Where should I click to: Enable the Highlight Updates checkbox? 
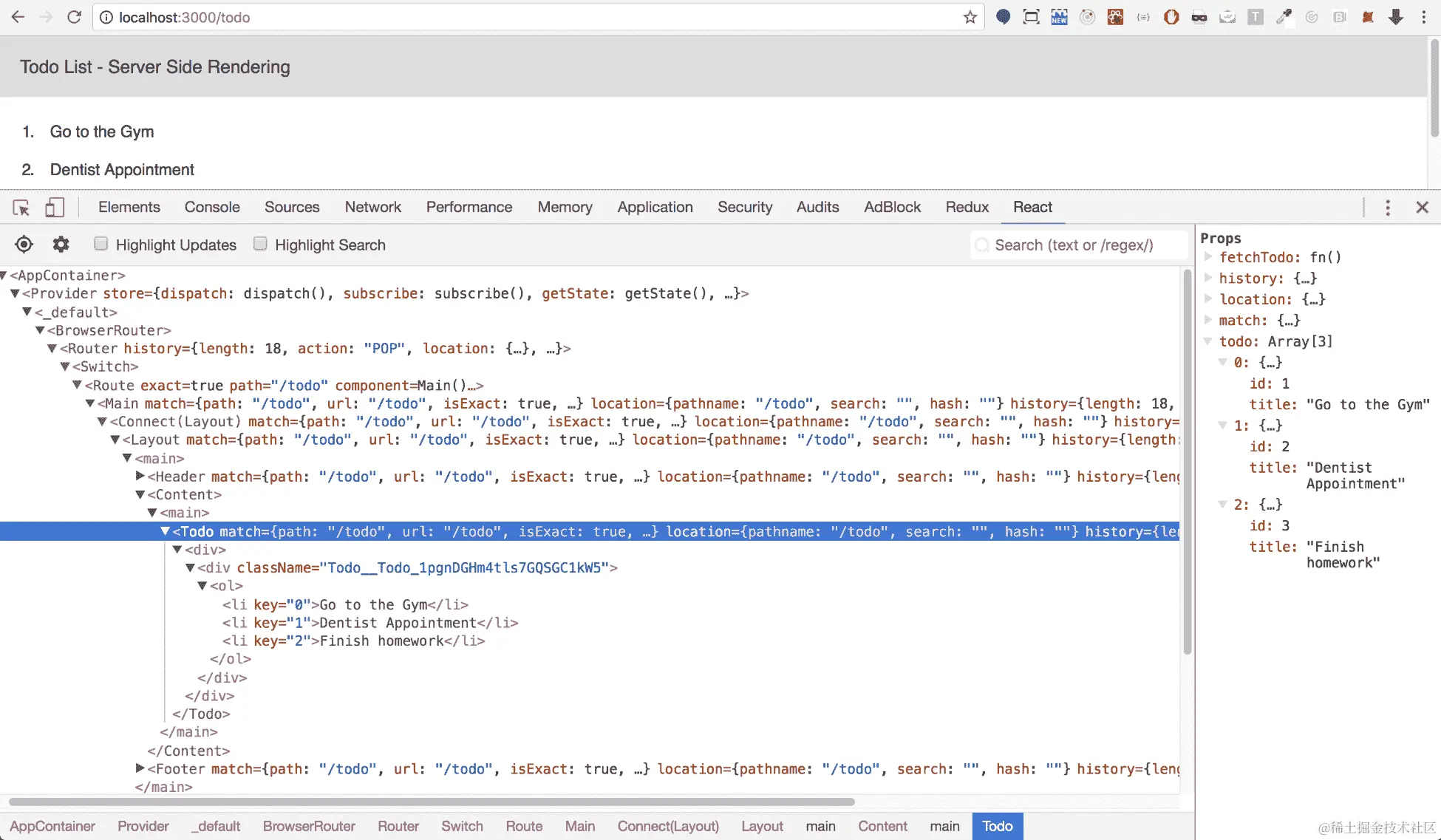101,244
